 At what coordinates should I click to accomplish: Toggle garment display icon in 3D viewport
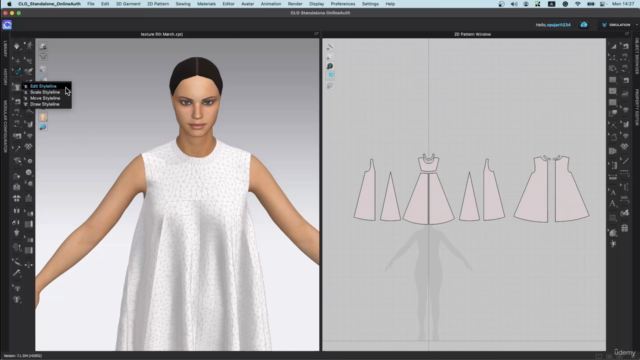43,47
